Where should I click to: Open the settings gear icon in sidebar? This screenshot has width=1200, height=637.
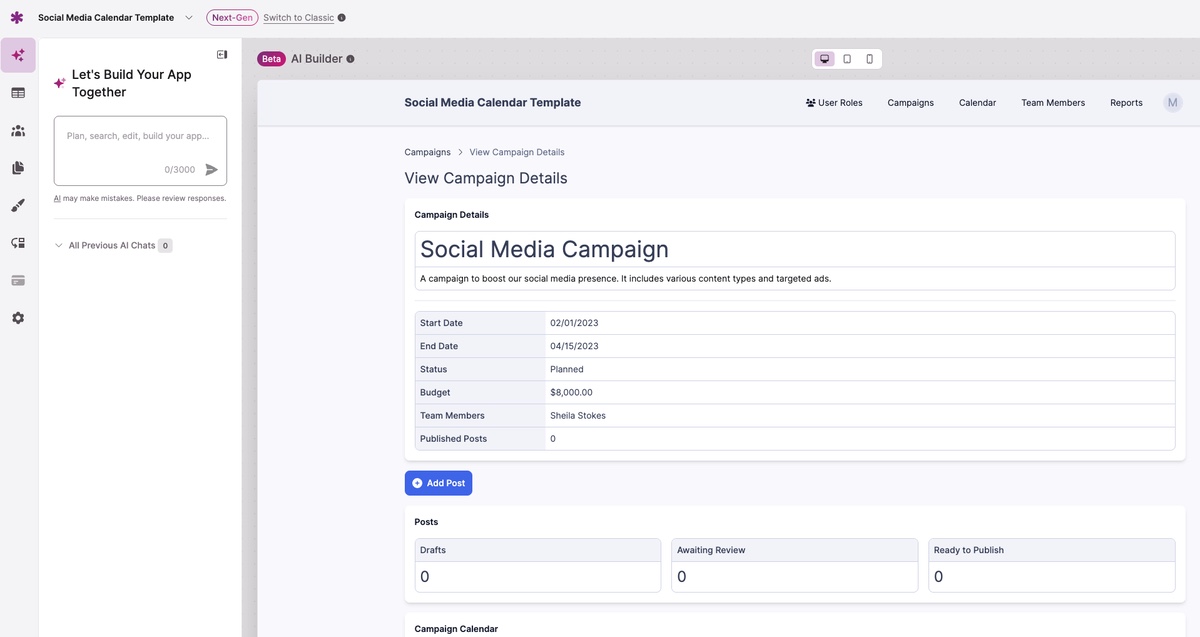(18, 318)
